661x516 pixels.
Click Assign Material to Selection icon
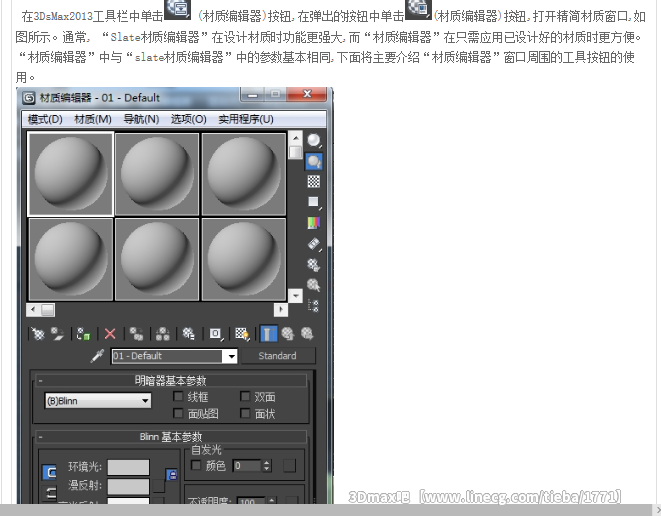point(83,334)
